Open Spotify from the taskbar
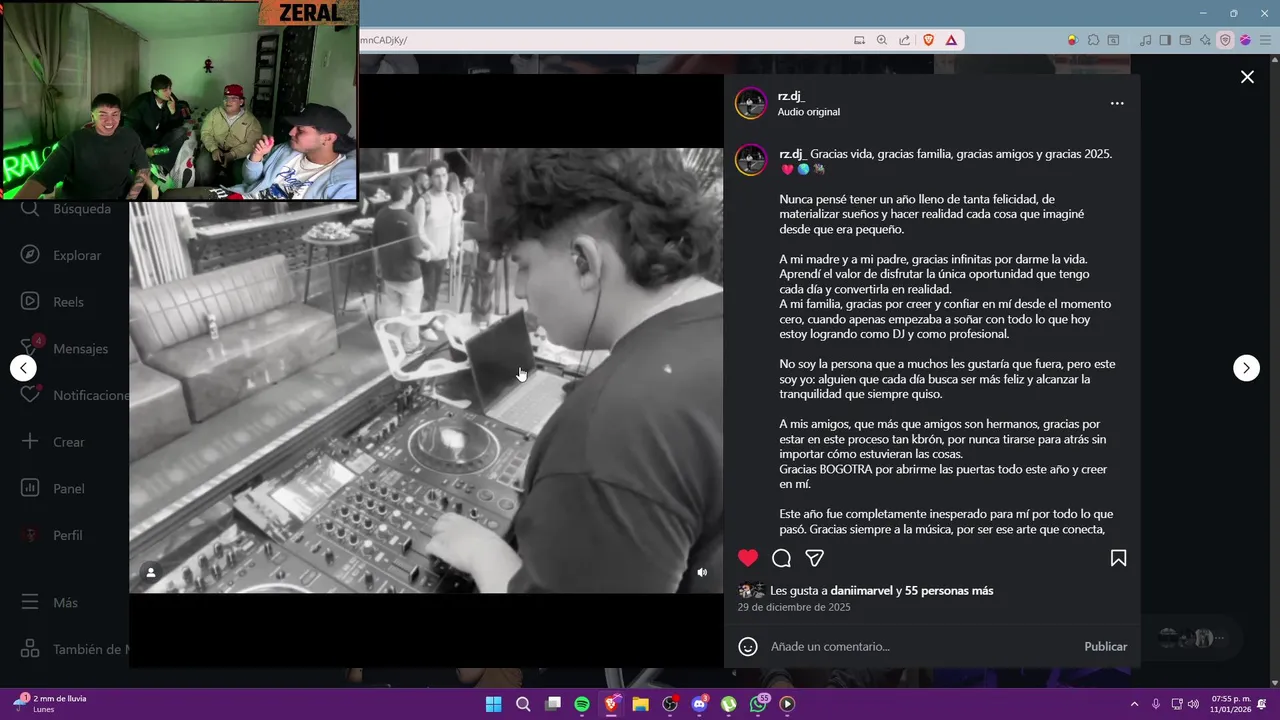The width and height of the screenshot is (1280, 720). coord(582,704)
